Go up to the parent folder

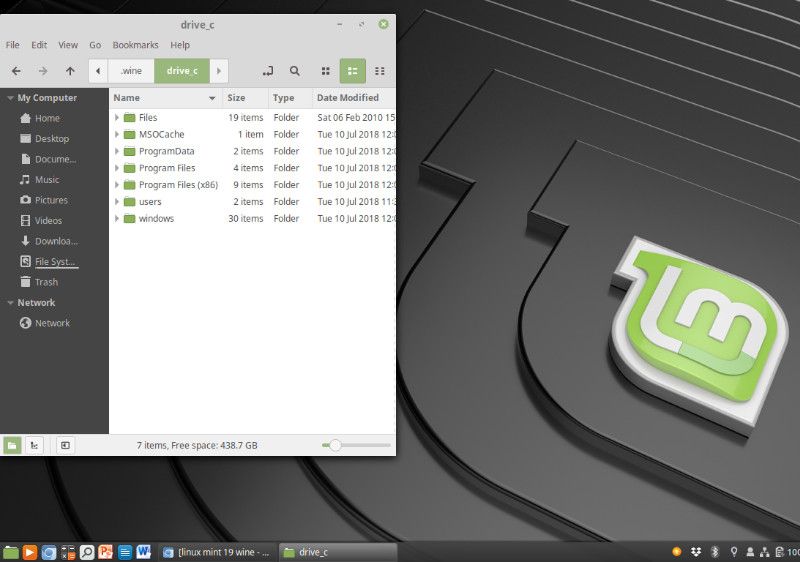pos(70,71)
